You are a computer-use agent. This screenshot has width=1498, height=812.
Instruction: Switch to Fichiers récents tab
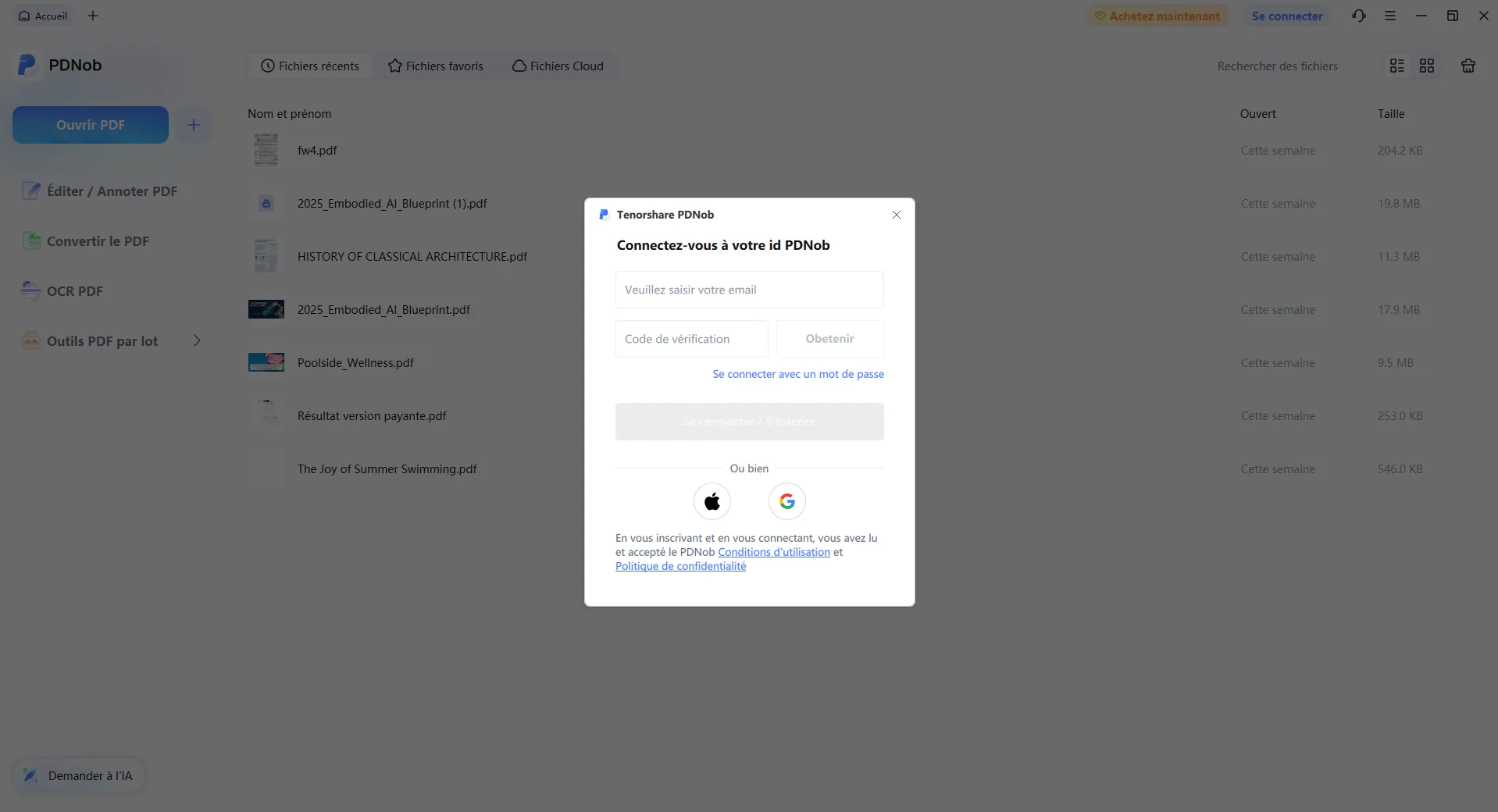(x=310, y=66)
